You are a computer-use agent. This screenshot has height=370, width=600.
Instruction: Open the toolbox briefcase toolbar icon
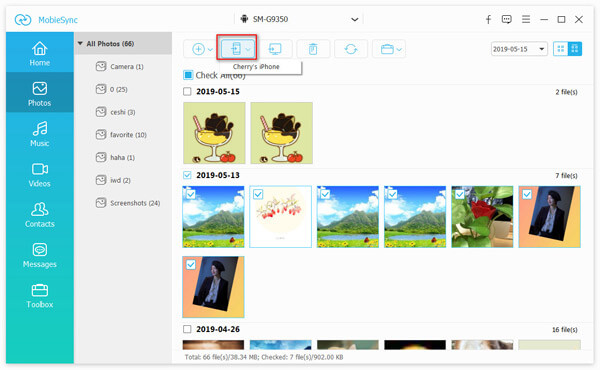pyautogui.click(x=387, y=49)
